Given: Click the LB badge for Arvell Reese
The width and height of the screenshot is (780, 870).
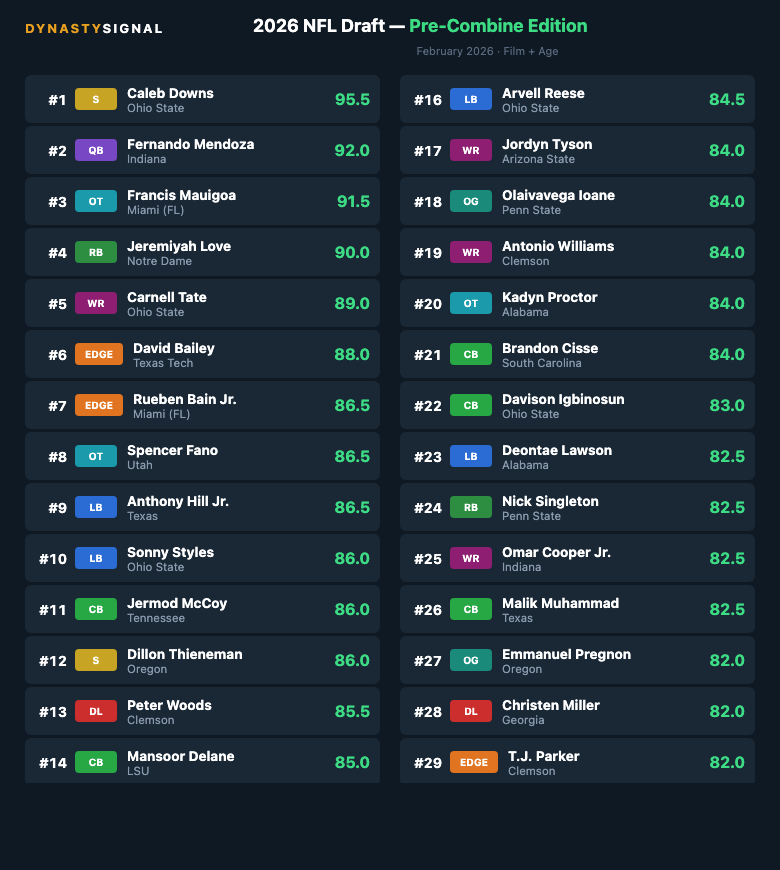Looking at the screenshot, I should [x=471, y=100].
